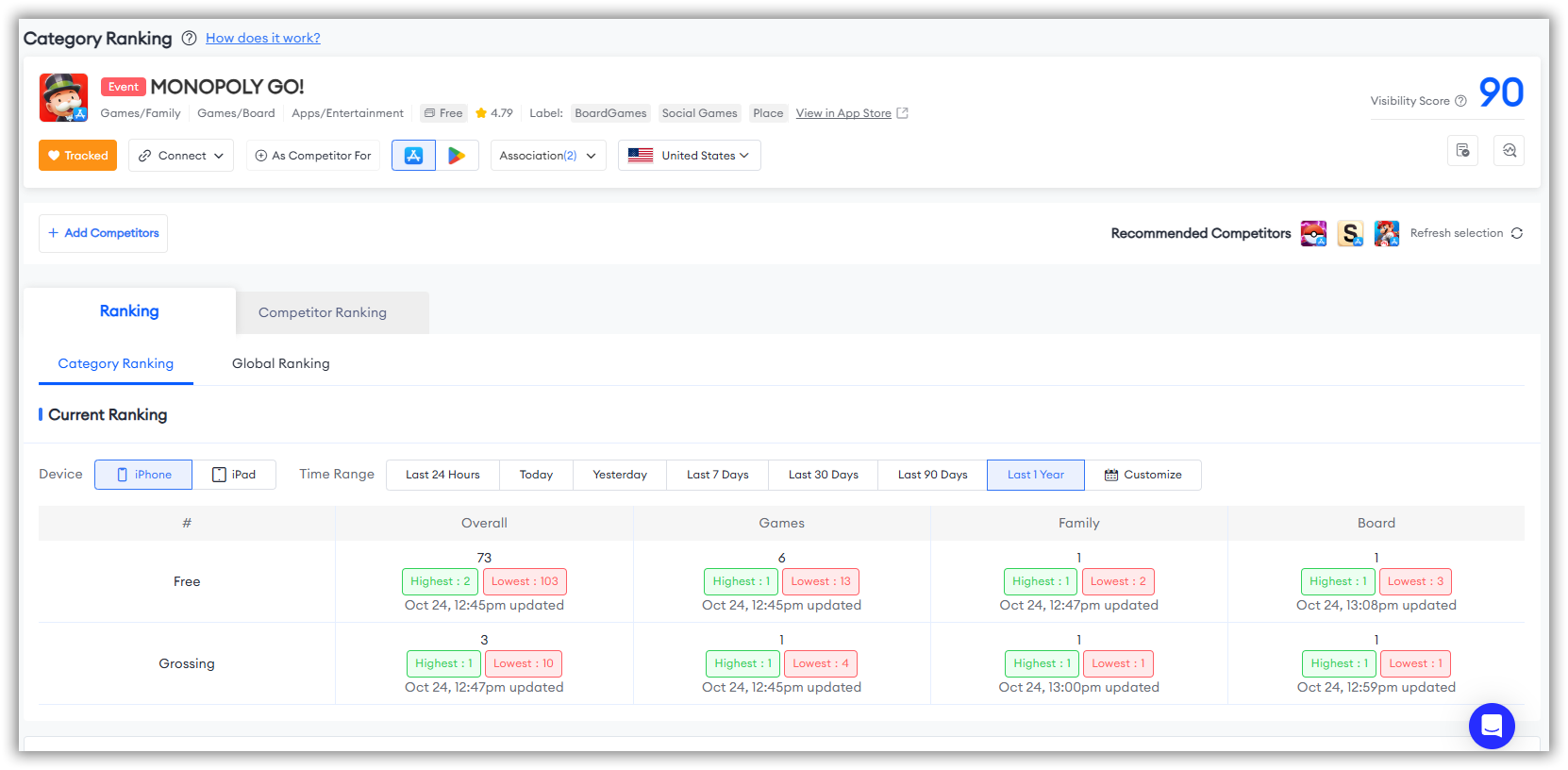Click the Visibility Score help icon
Image resolution: width=1568 pixels, height=770 pixels.
(x=1460, y=101)
